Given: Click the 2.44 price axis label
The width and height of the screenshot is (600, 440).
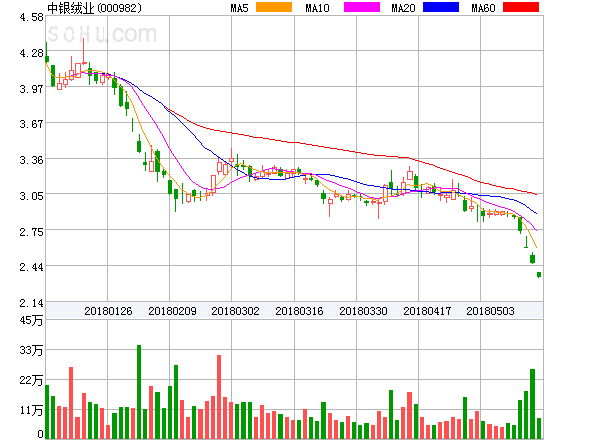Looking at the screenshot, I should coord(31,267).
